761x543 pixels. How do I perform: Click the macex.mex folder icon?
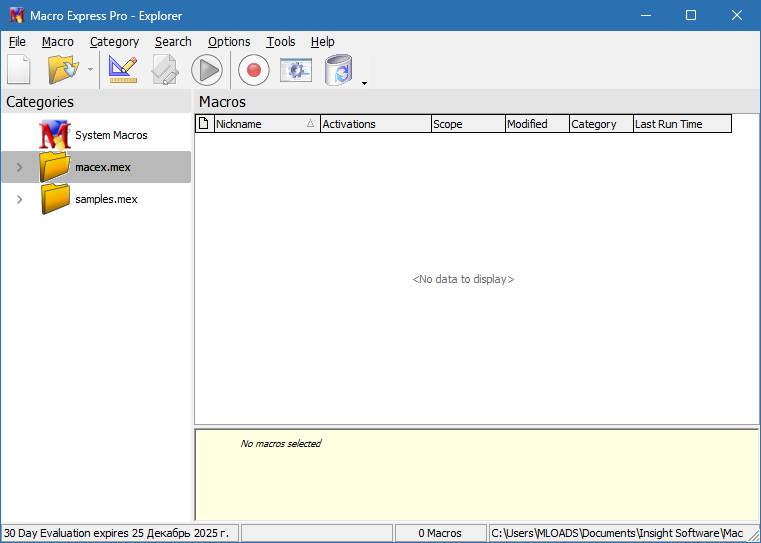point(55,167)
